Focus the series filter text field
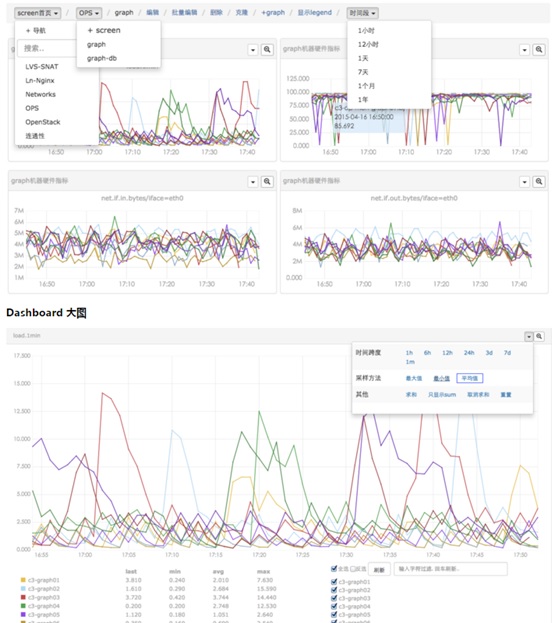This screenshot has width=554, height=623. [451, 569]
